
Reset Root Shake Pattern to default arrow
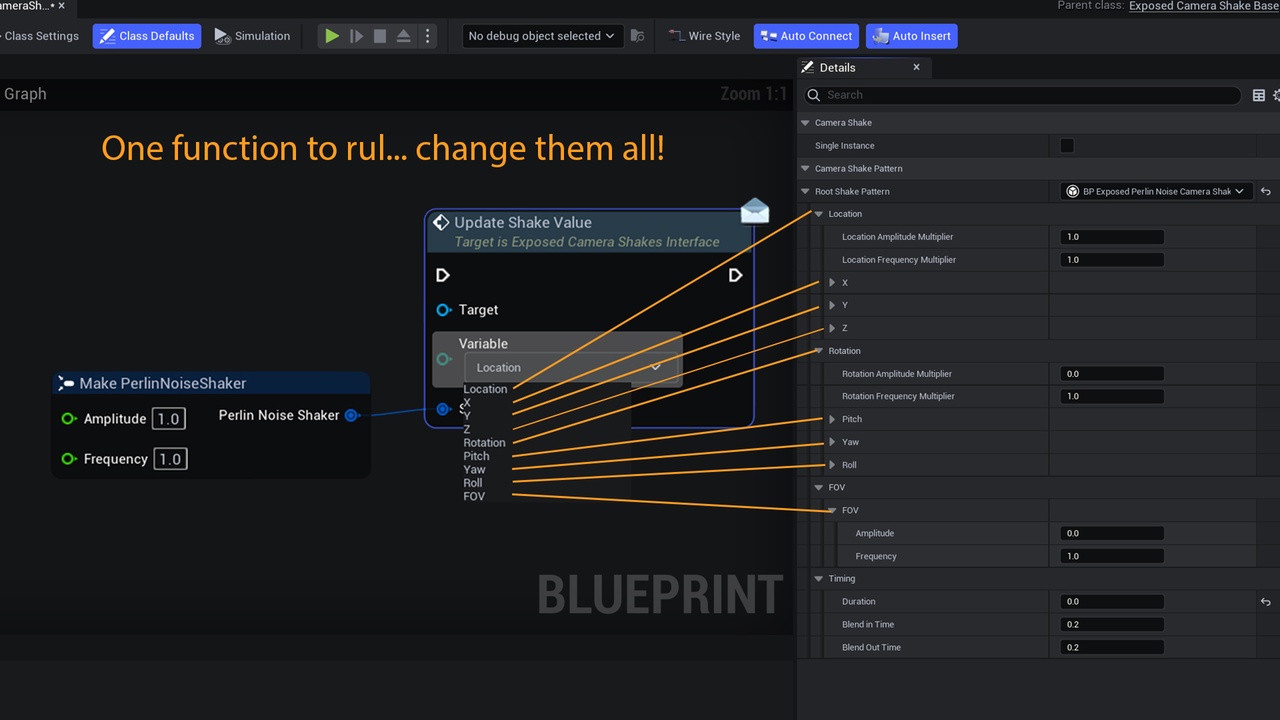(x=1266, y=191)
